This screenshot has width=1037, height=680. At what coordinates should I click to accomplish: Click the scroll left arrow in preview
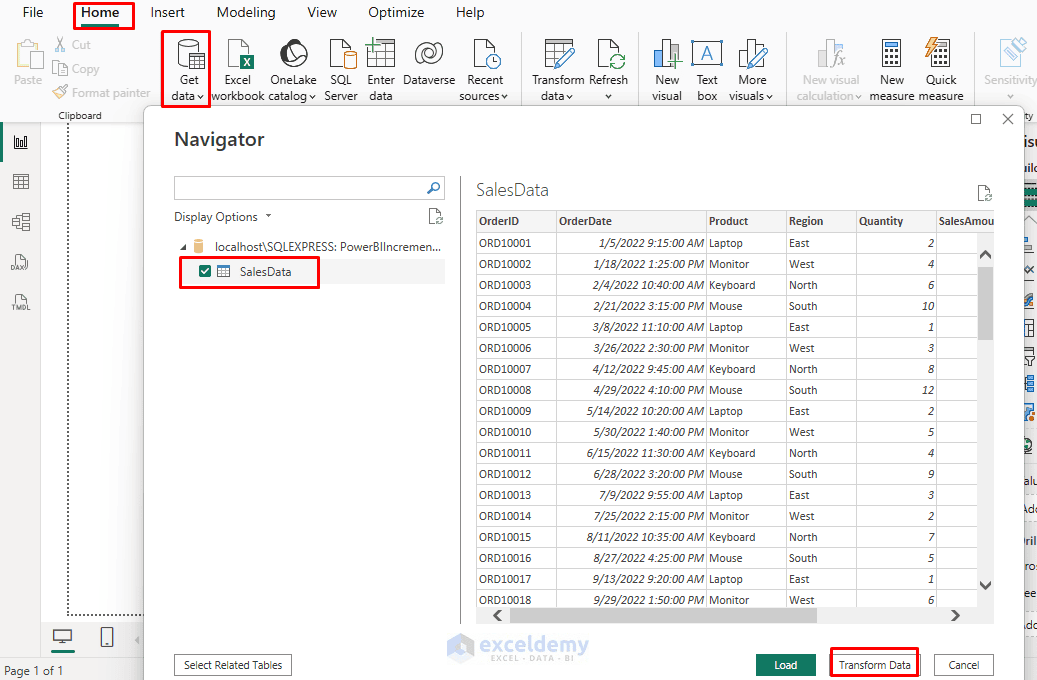click(x=498, y=615)
